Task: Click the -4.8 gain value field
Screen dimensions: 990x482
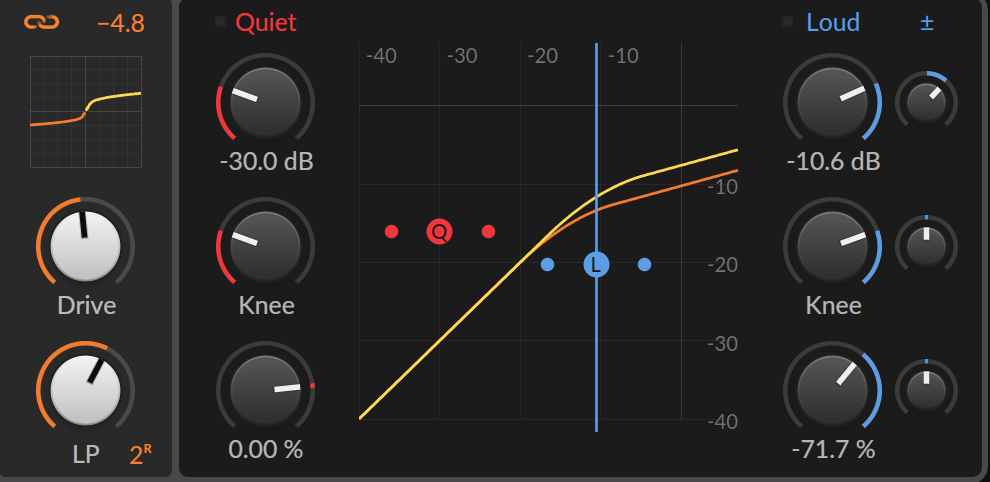Action: (x=121, y=23)
